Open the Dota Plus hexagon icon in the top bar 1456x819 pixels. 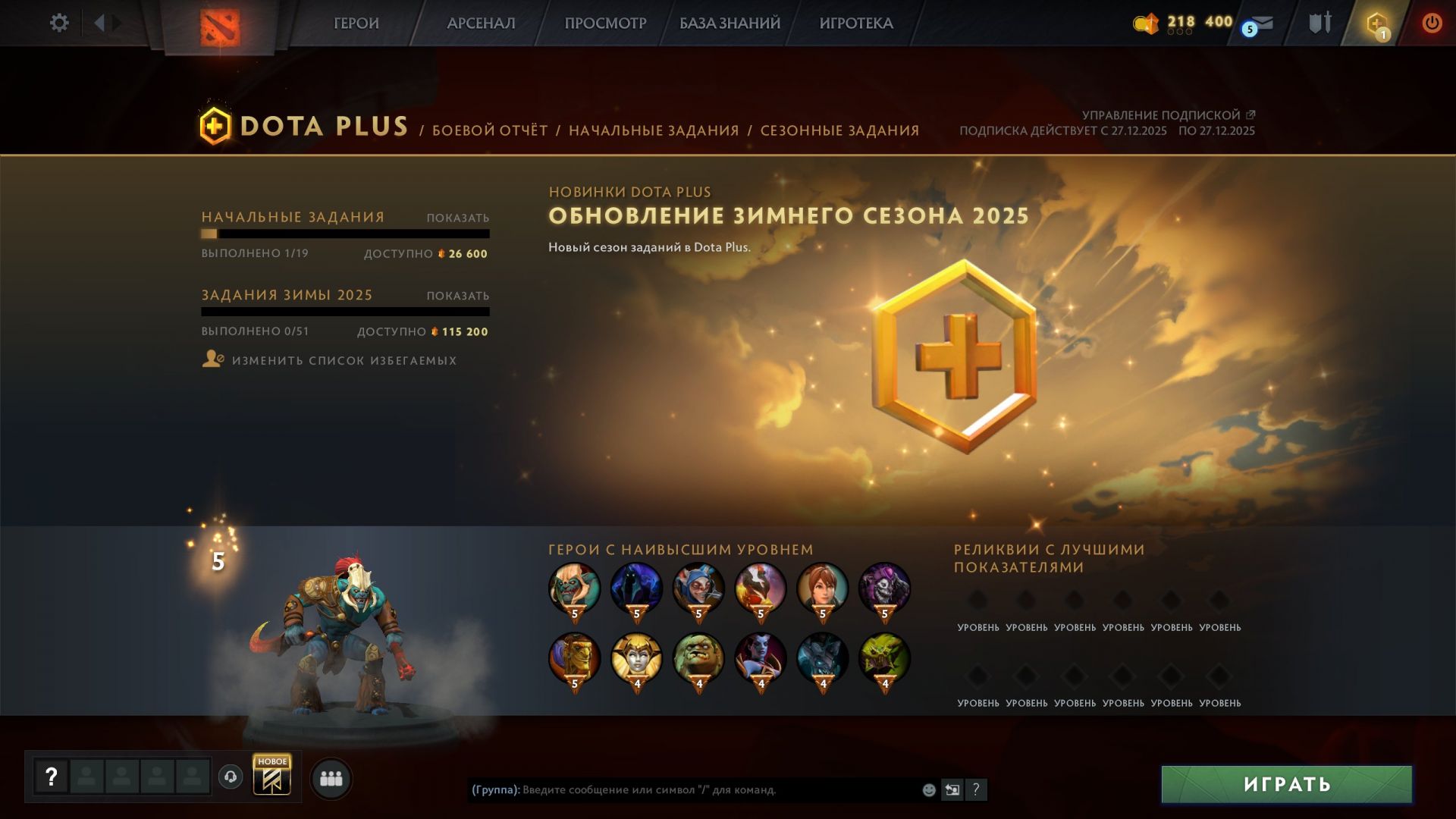point(1376,24)
